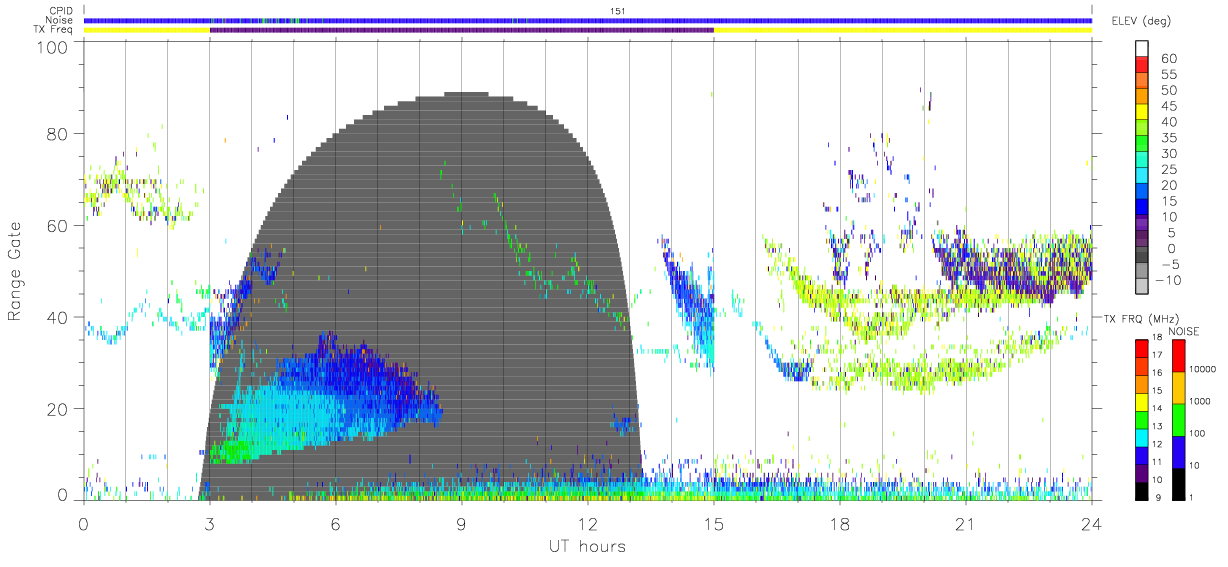This screenshot has width=1228, height=567.
Task: Click the cyan 12-13 MHz TX FRQ segment
Action: 1142,438
